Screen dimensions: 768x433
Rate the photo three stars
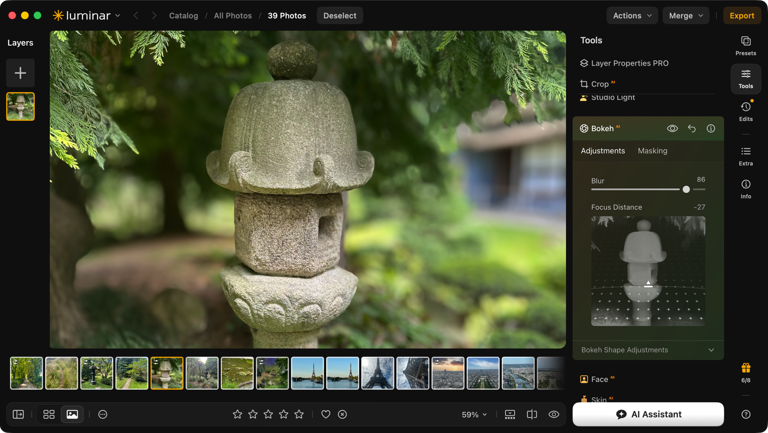268,414
